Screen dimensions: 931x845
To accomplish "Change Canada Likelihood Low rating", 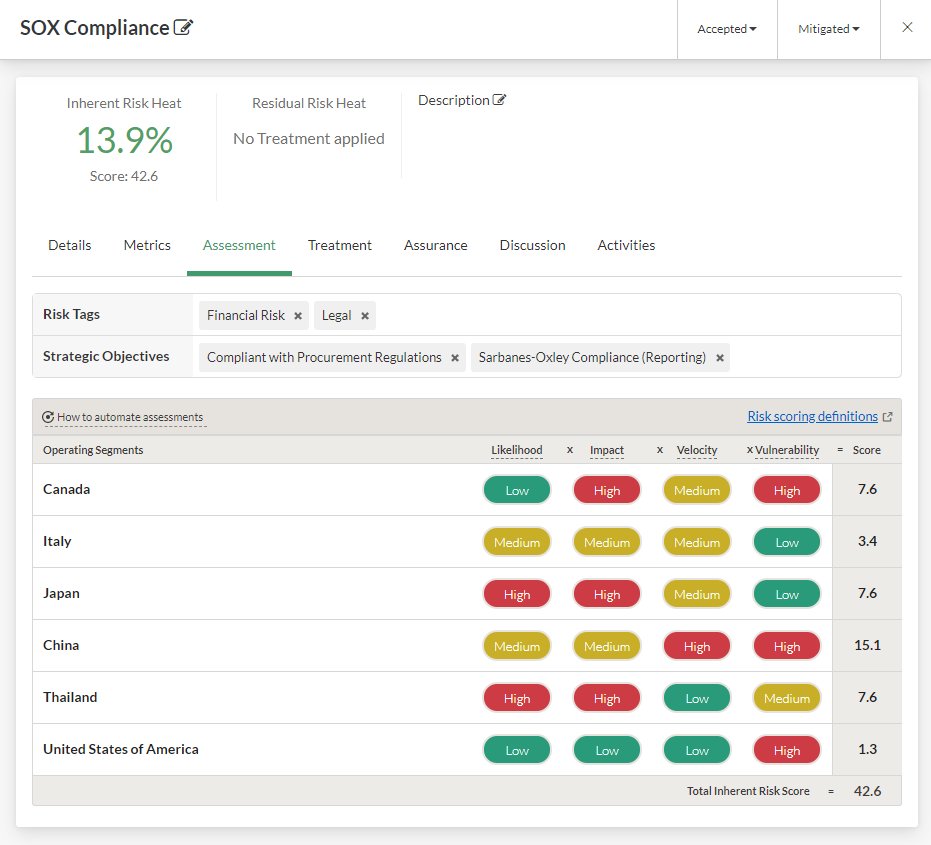I will [x=517, y=490].
